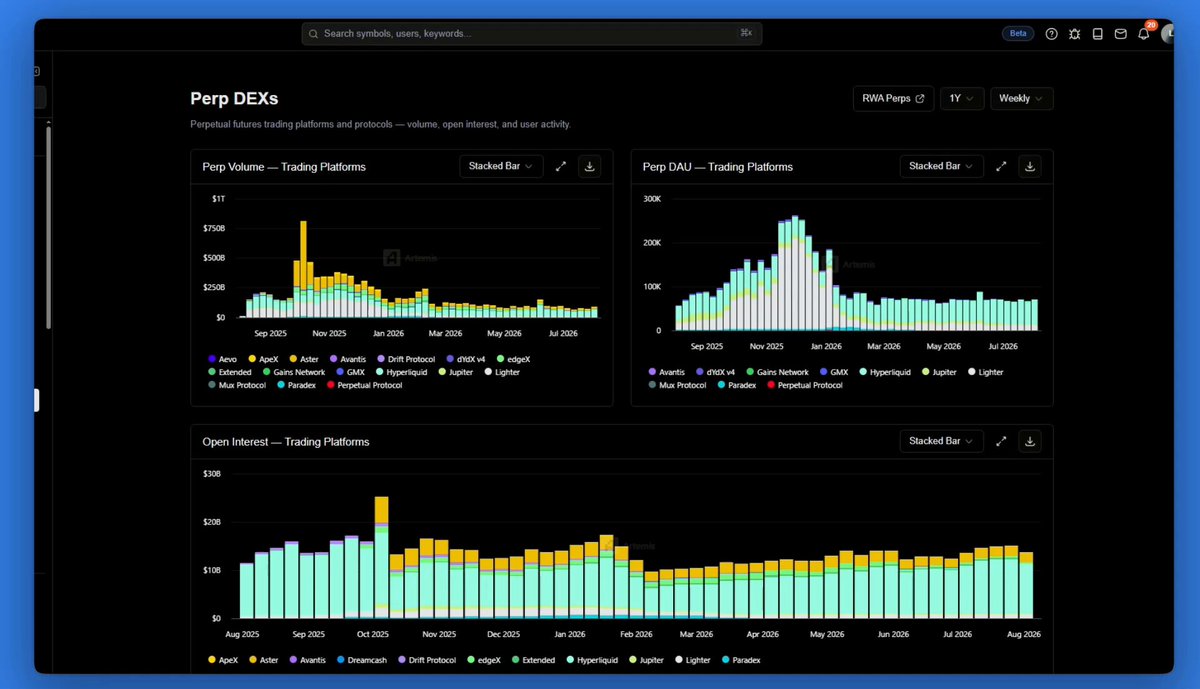The width and height of the screenshot is (1200, 689).
Task: Click the bug report icon
Action: click(x=1074, y=33)
